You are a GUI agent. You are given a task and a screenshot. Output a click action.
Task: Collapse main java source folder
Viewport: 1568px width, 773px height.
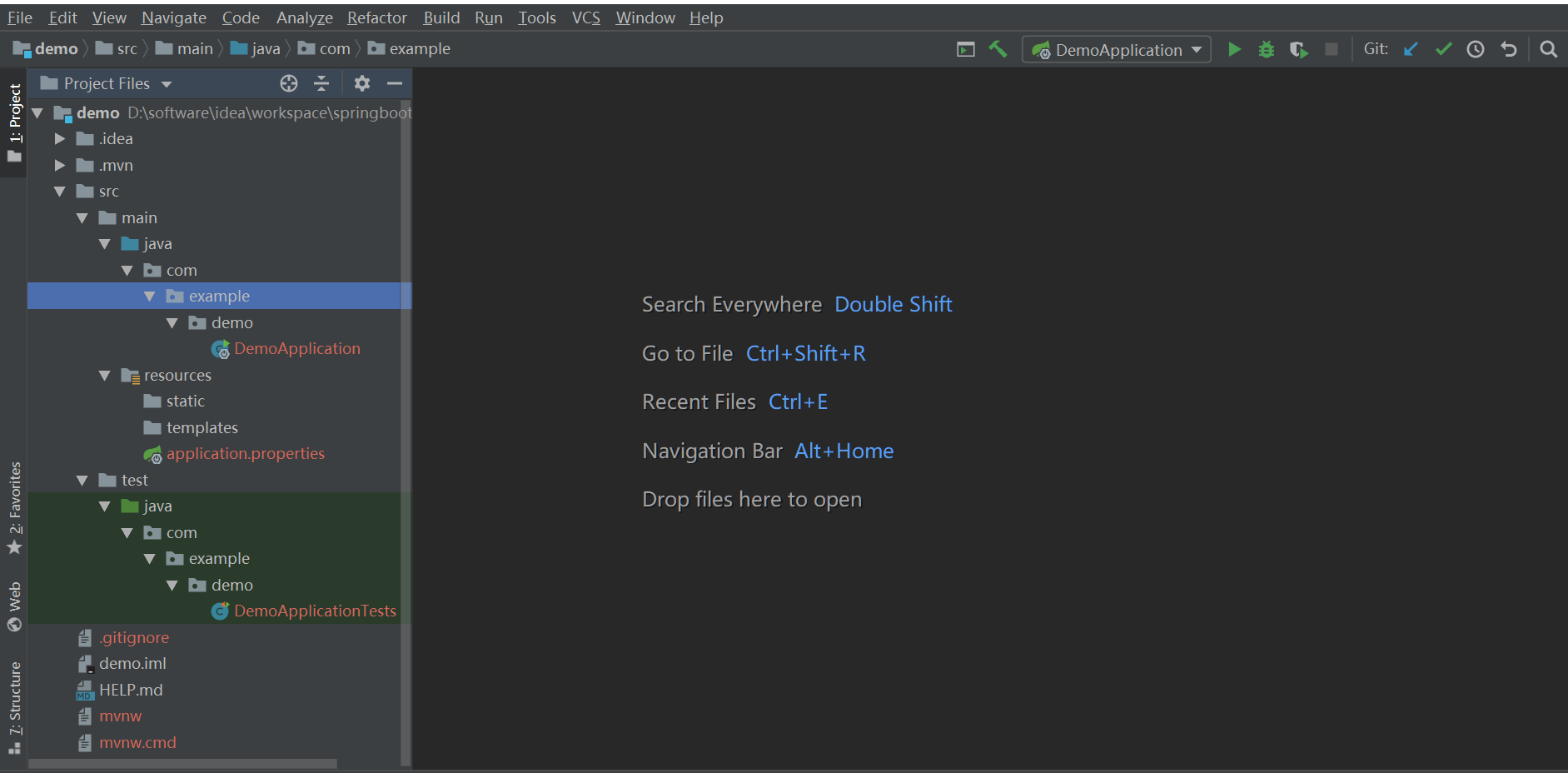coord(105,244)
